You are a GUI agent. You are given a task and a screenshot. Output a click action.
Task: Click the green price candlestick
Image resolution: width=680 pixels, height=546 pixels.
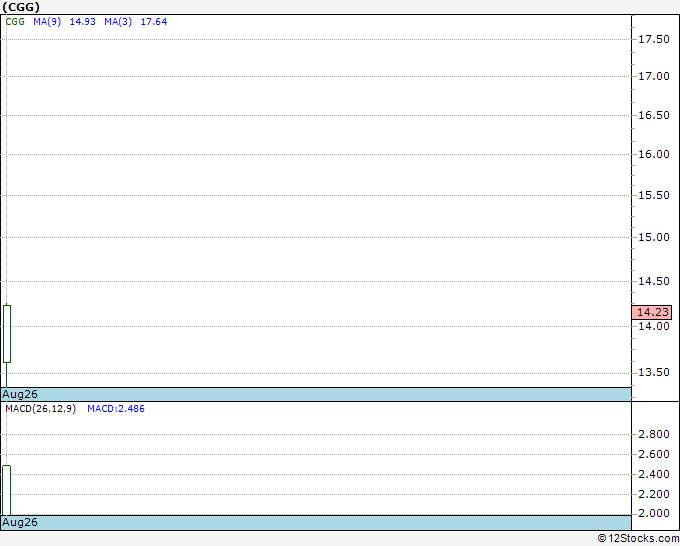pos(7,333)
